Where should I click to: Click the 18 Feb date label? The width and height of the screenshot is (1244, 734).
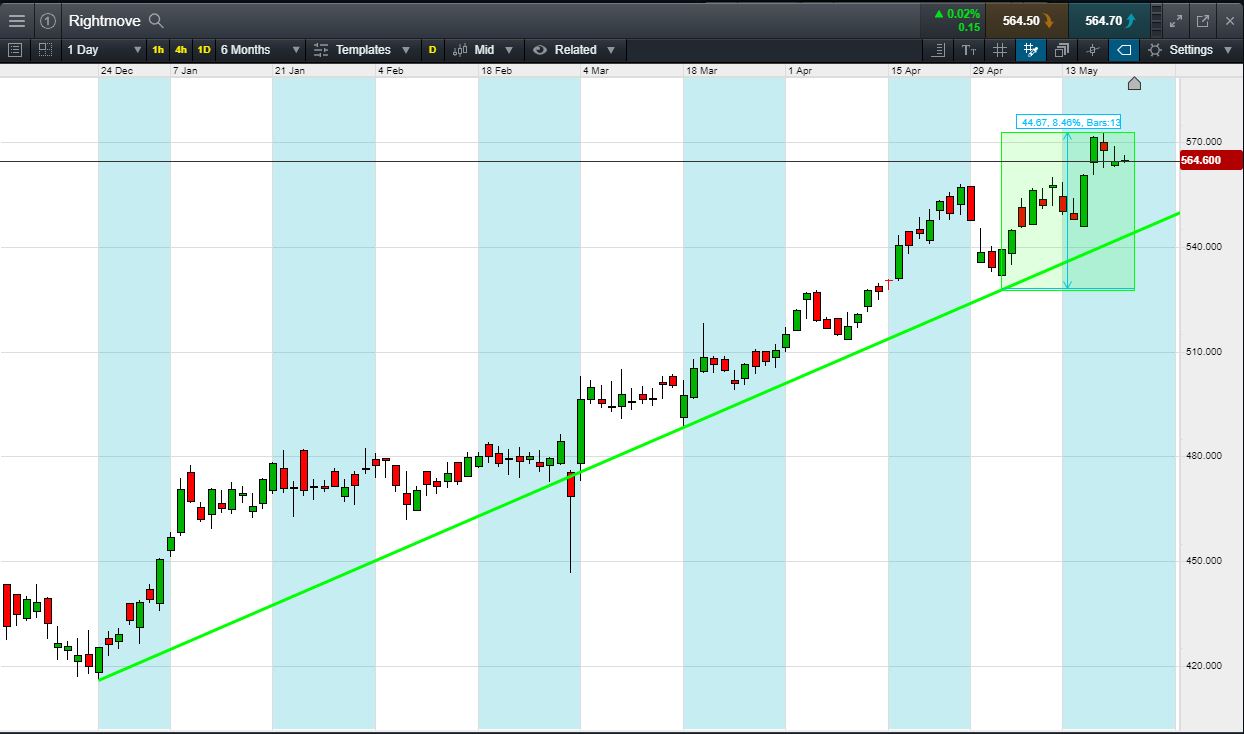click(497, 71)
